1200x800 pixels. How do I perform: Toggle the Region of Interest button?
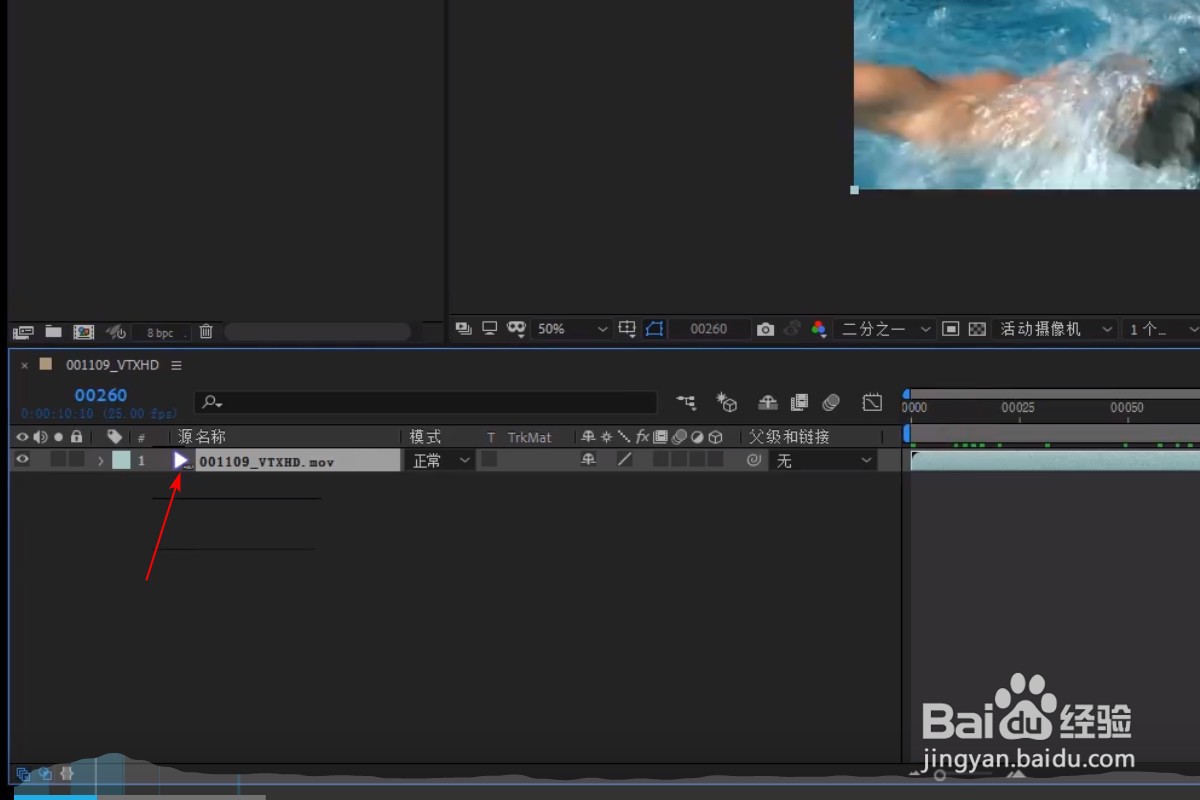coord(655,328)
